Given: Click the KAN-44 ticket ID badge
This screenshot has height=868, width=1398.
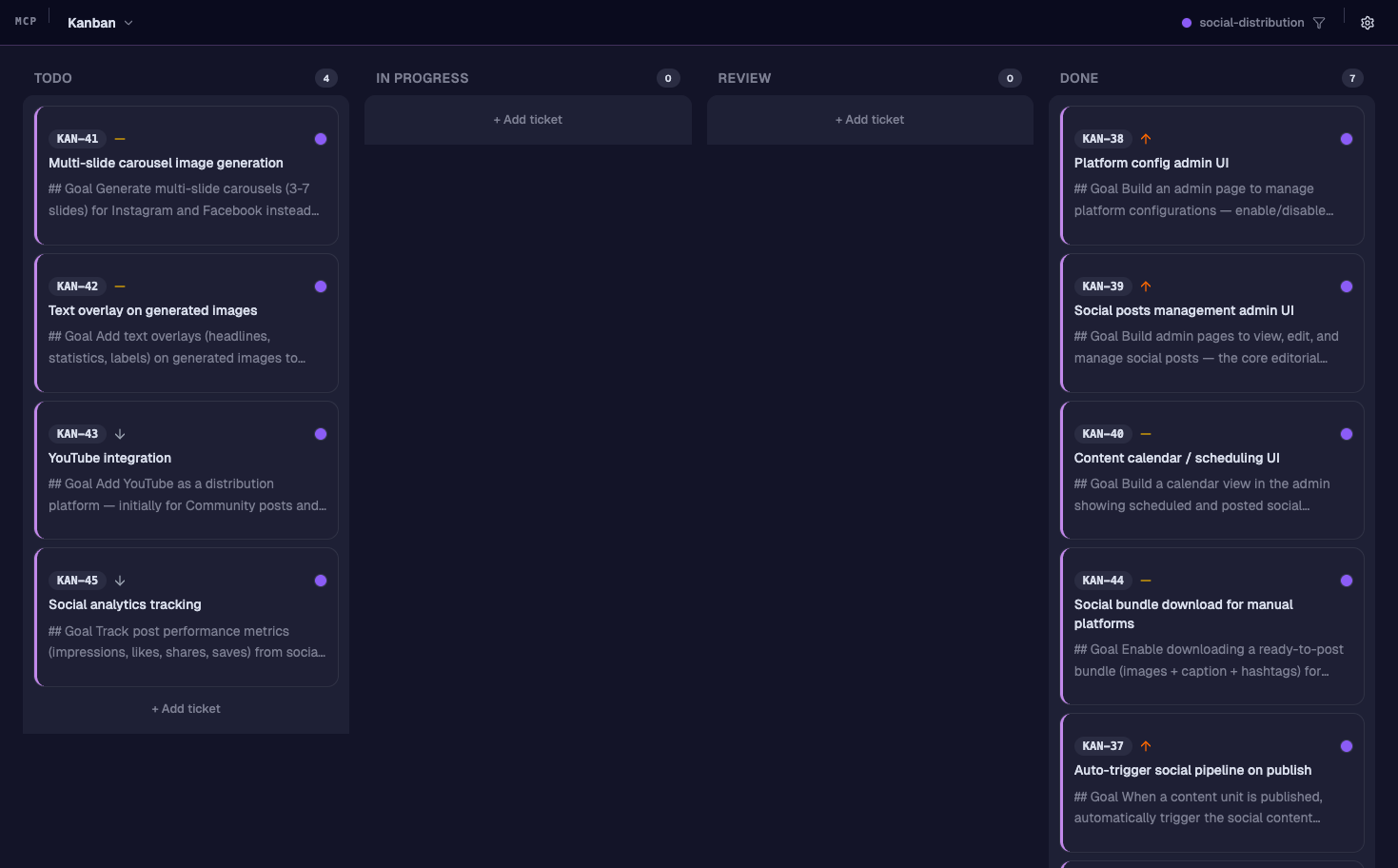Looking at the screenshot, I should (1103, 581).
